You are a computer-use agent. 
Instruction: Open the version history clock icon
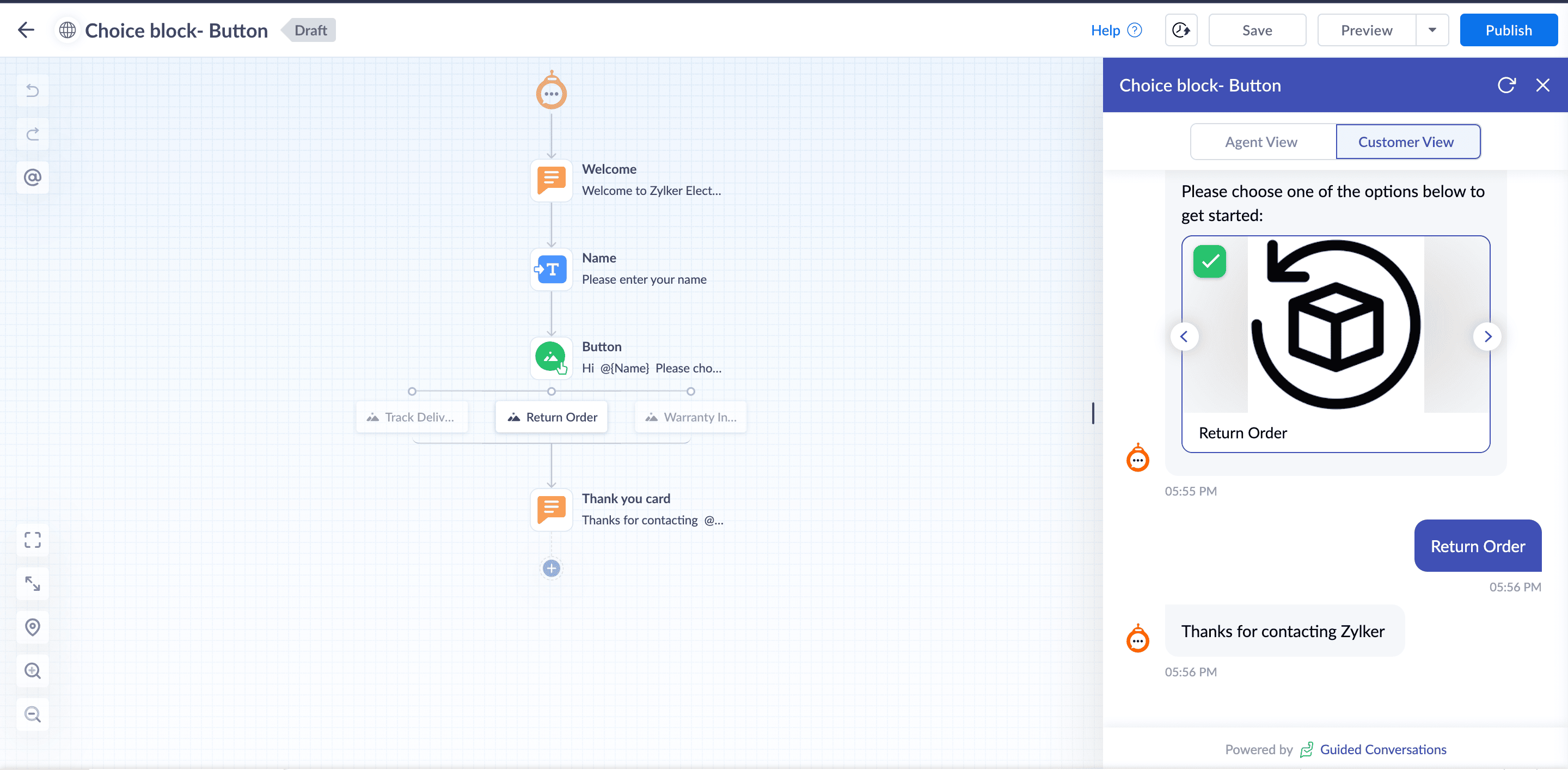[1181, 30]
